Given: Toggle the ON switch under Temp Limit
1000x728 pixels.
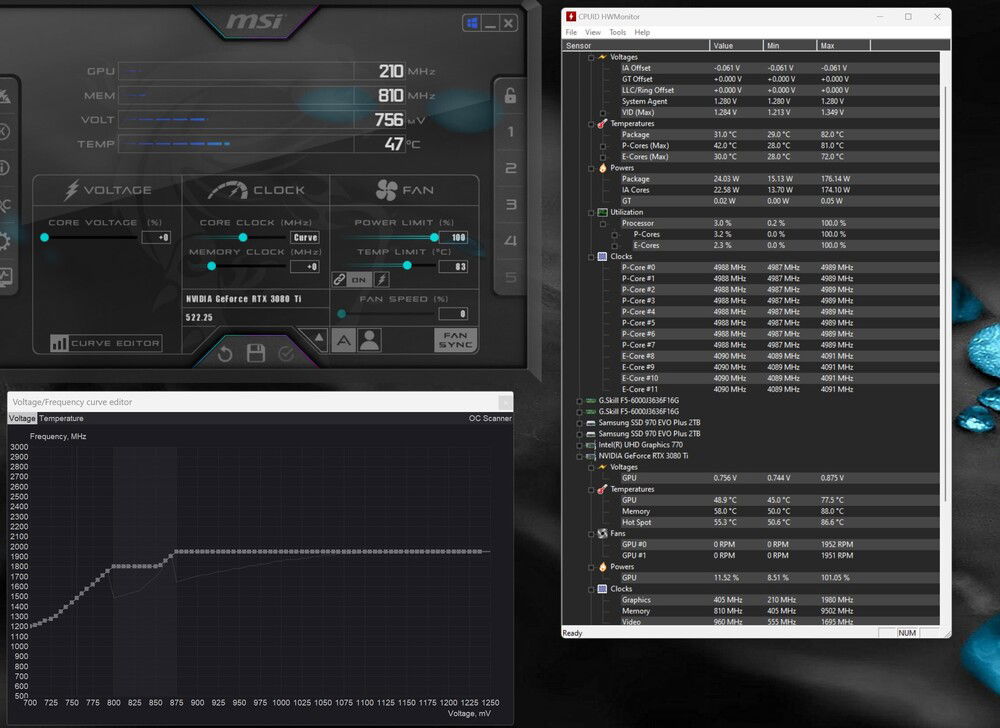Looking at the screenshot, I should 359,279.
